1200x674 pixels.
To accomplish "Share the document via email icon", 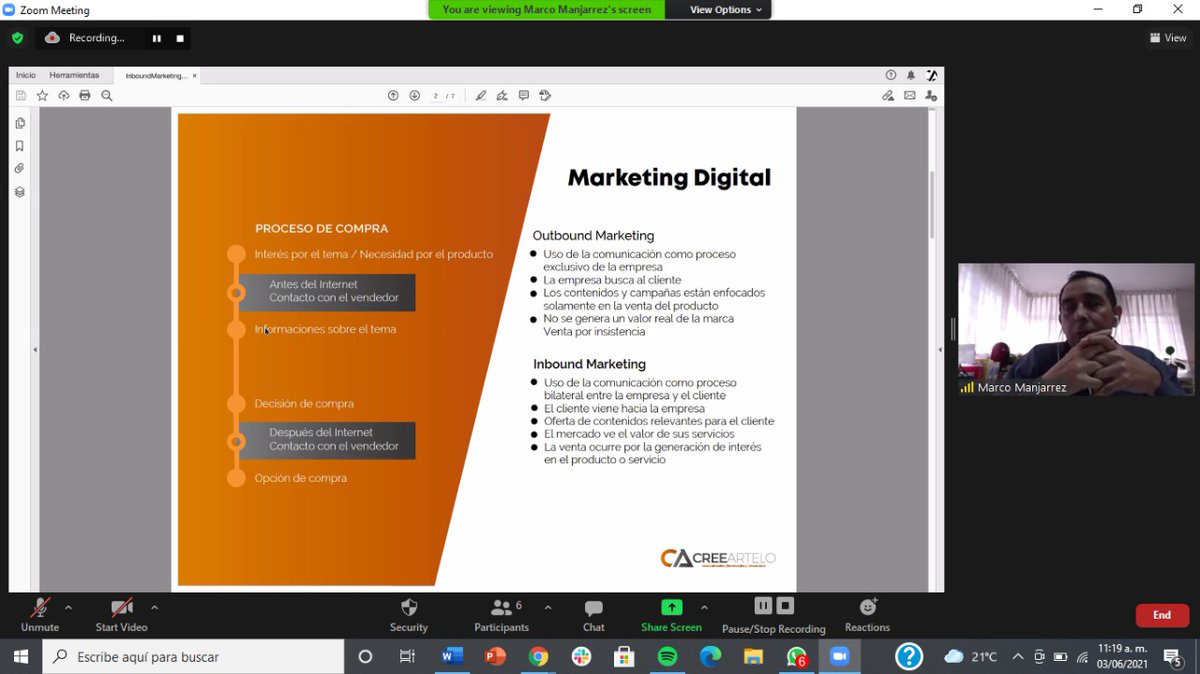I will [x=908, y=95].
